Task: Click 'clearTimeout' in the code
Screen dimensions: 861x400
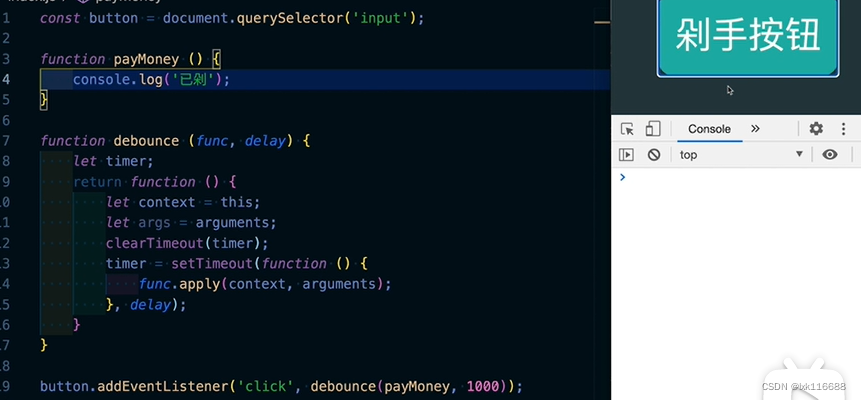Action: pos(155,243)
